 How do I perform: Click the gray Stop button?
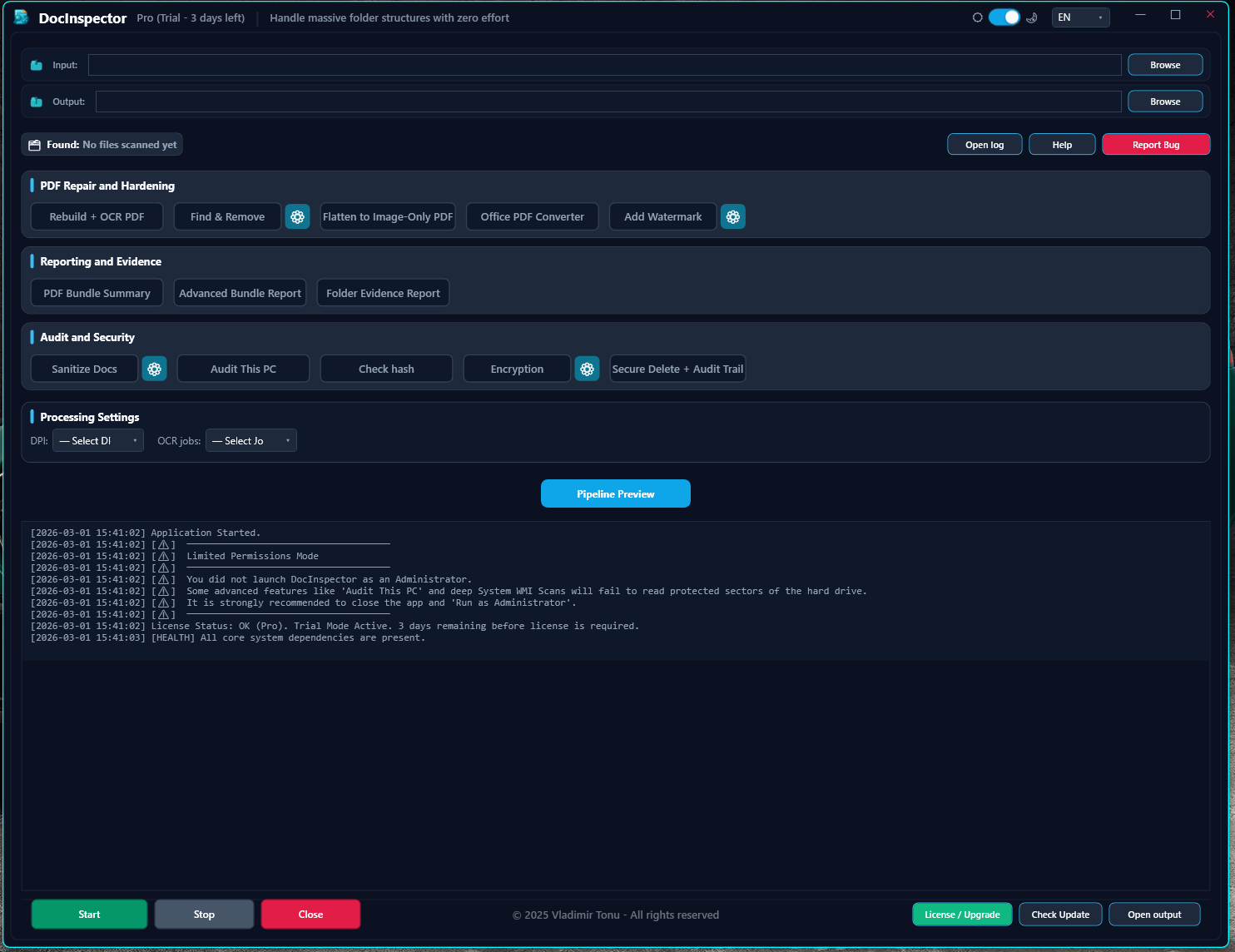(x=204, y=914)
